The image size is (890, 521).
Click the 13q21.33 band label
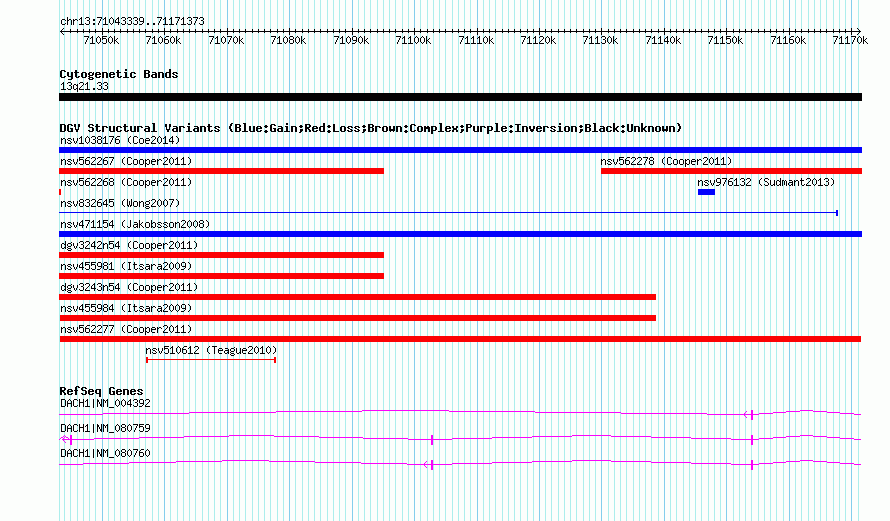pyautogui.click(x=84, y=86)
